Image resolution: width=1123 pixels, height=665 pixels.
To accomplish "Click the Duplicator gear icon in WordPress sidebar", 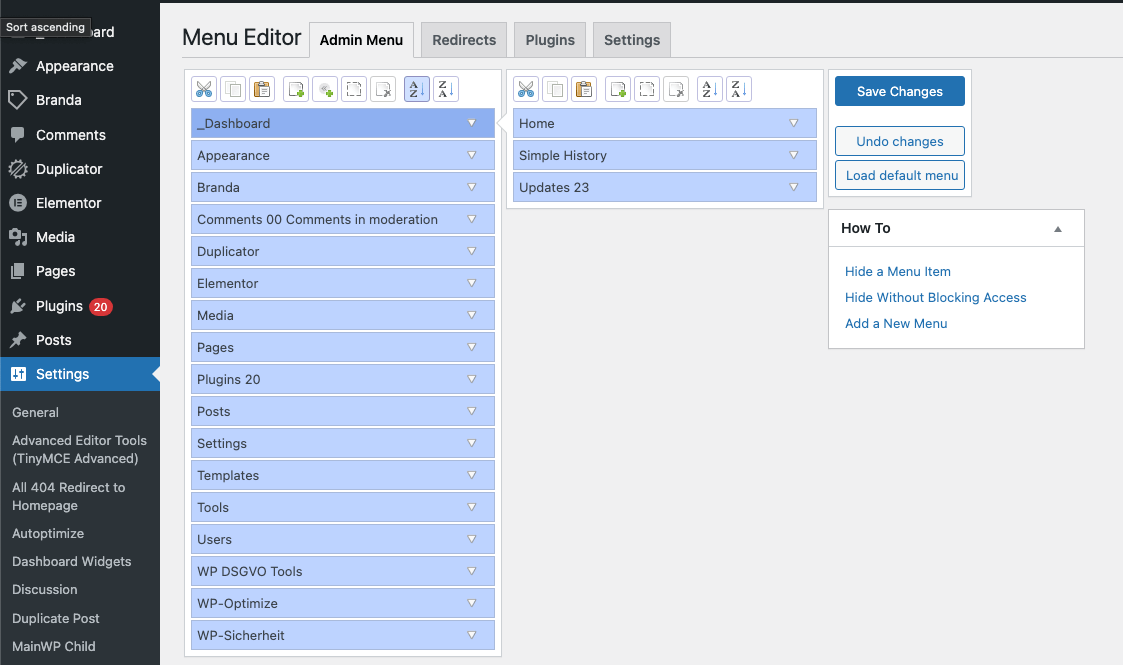I will point(18,169).
